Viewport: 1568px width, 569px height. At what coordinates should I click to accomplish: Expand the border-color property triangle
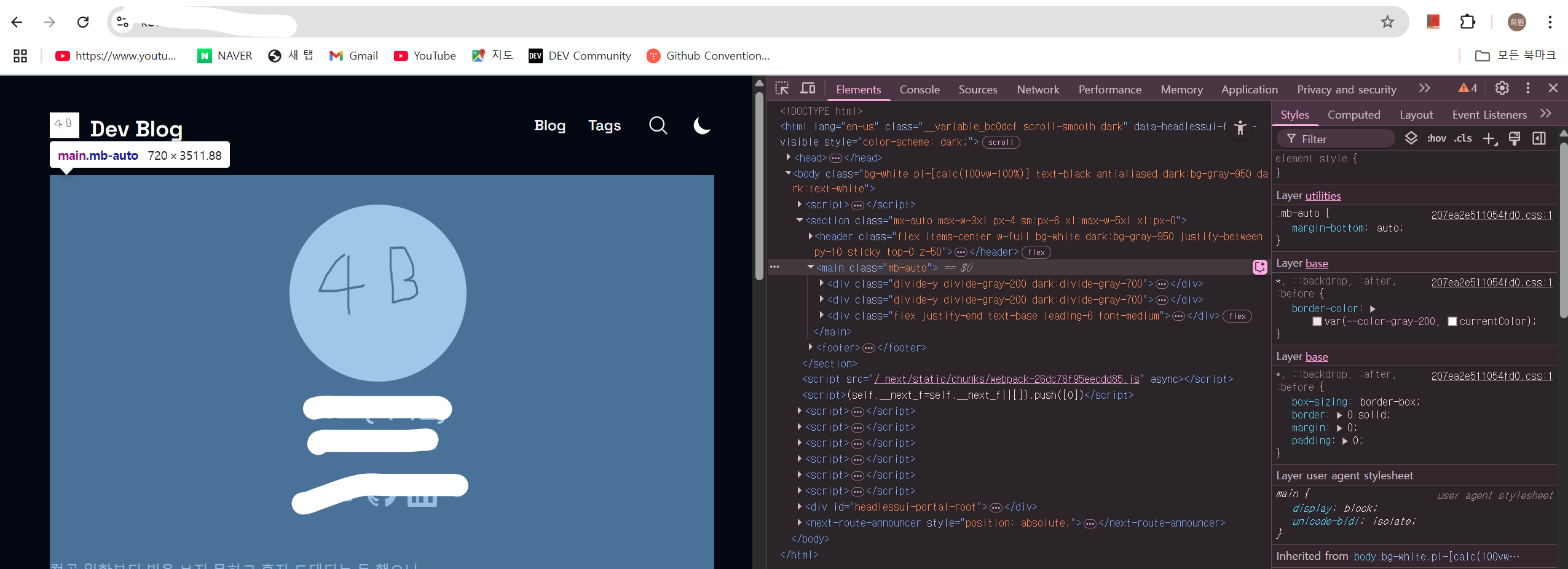(x=1373, y=309)
